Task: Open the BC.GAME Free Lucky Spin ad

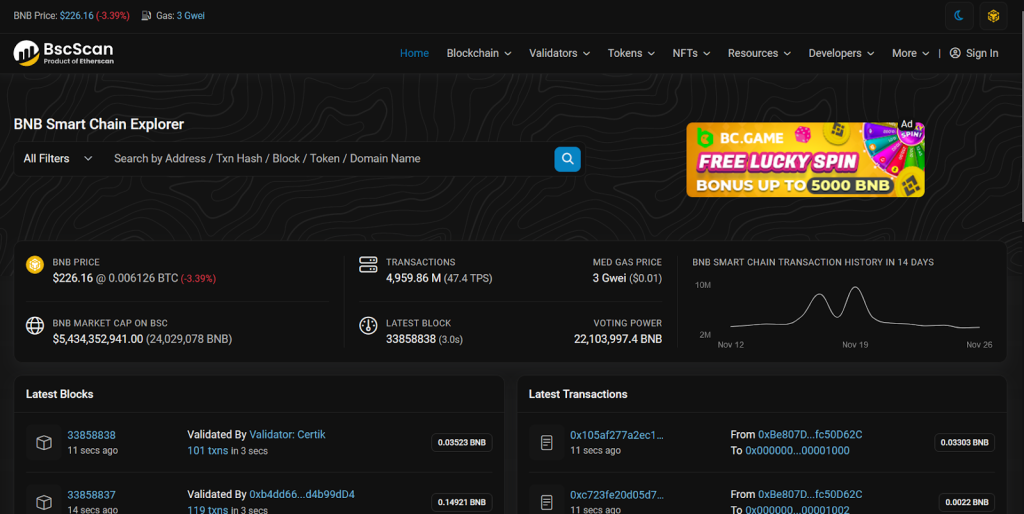Action: pos(805,159)
